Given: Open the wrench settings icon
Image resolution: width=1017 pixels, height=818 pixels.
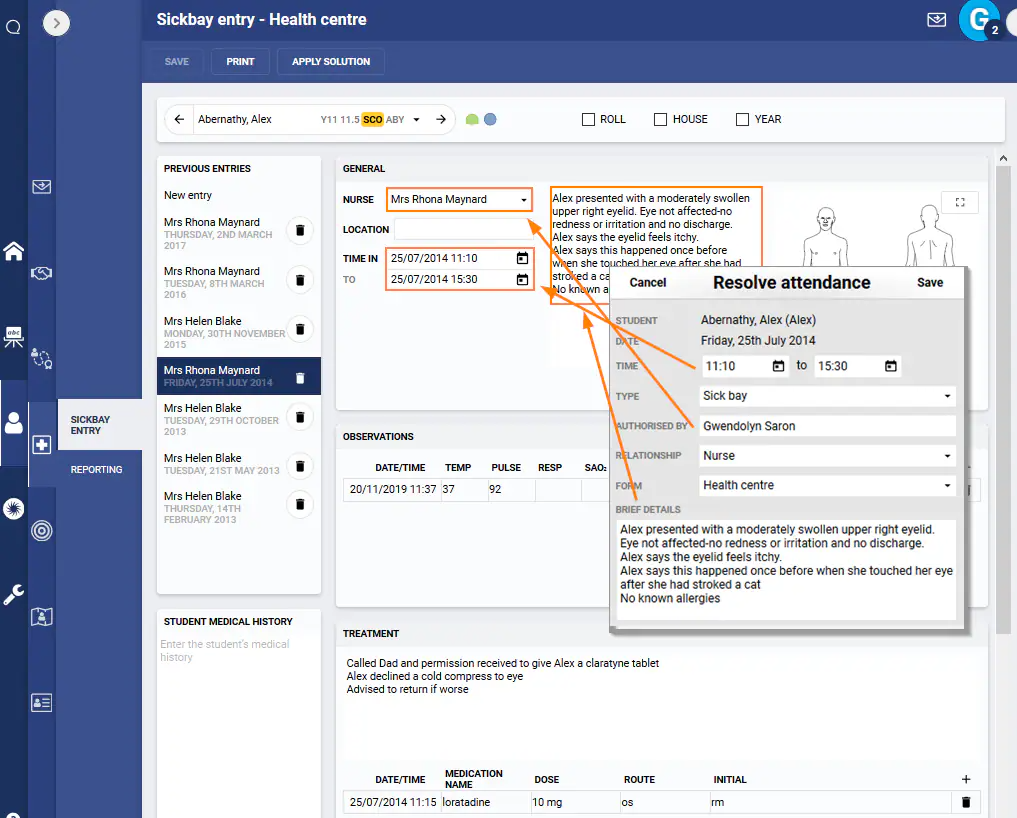Looking at the screenshot, I should [14, 594].
